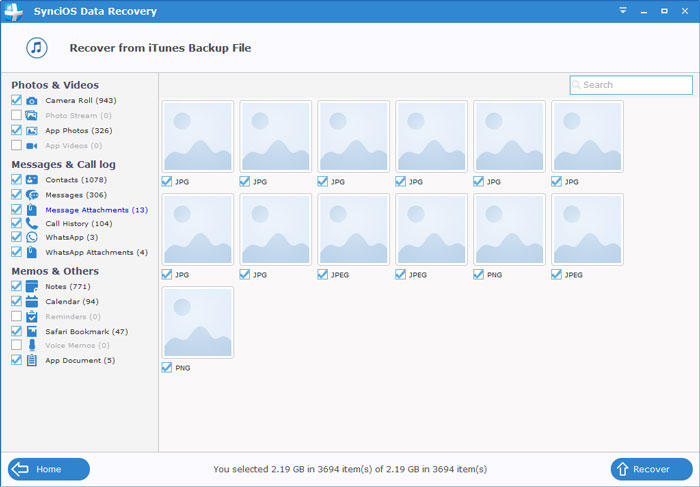Click the selected items status text
The width and height of the screenshot is (700, 487).
pyautogui.click(x=350, y=469)
